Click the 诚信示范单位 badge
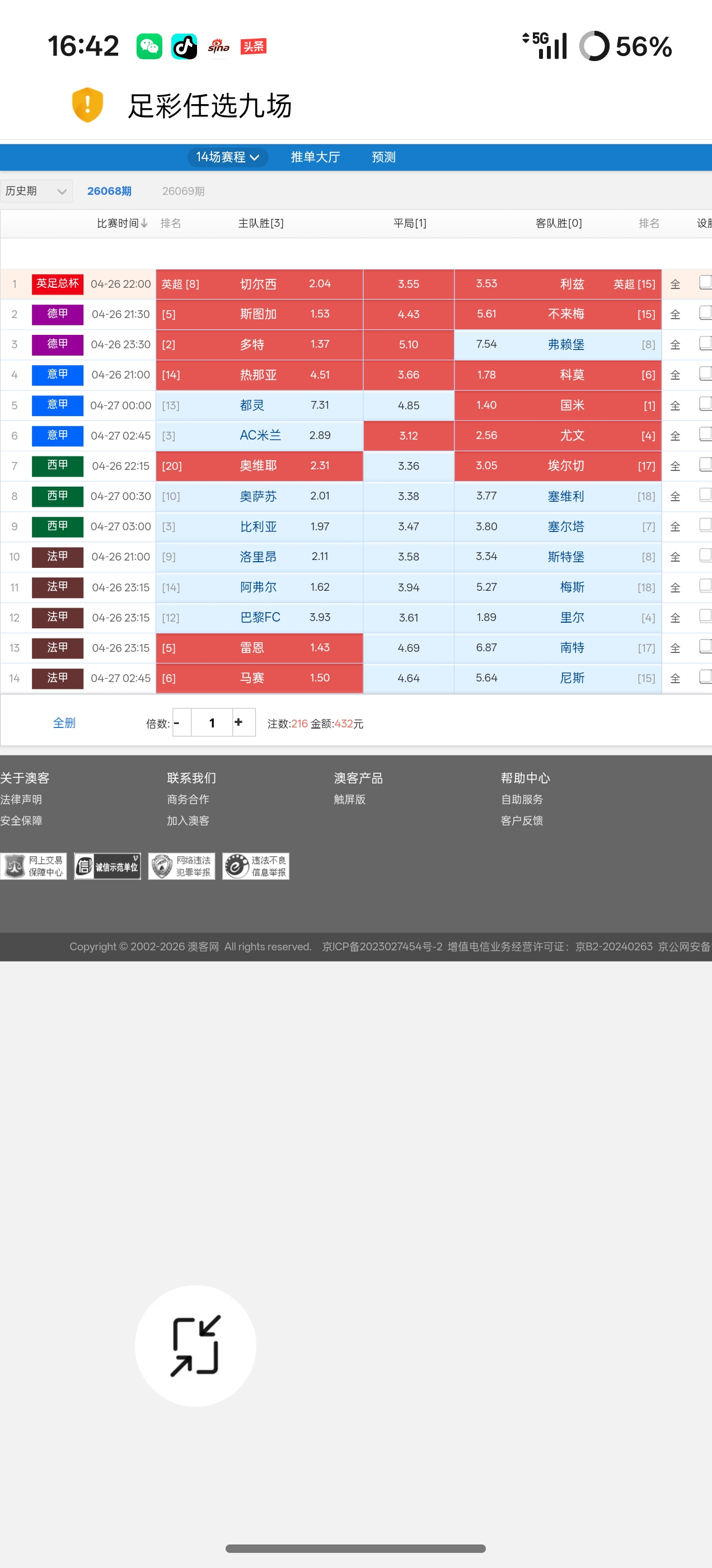712x1568 pixels. (x=107, y=866)
